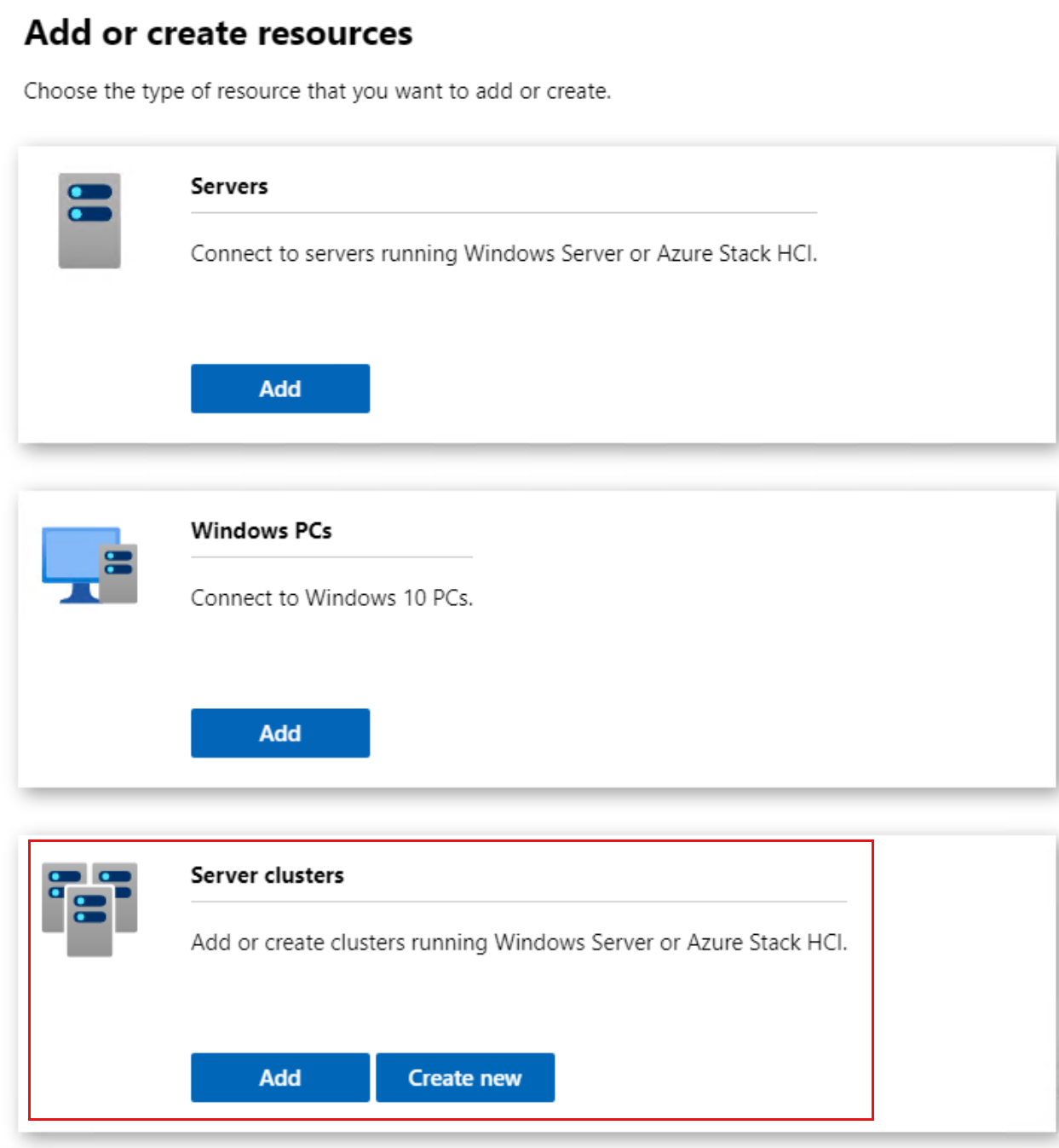Screen dimensions: 1059x1148
Task: Add an existing server cluster
Action: (x=279, y=1077)
